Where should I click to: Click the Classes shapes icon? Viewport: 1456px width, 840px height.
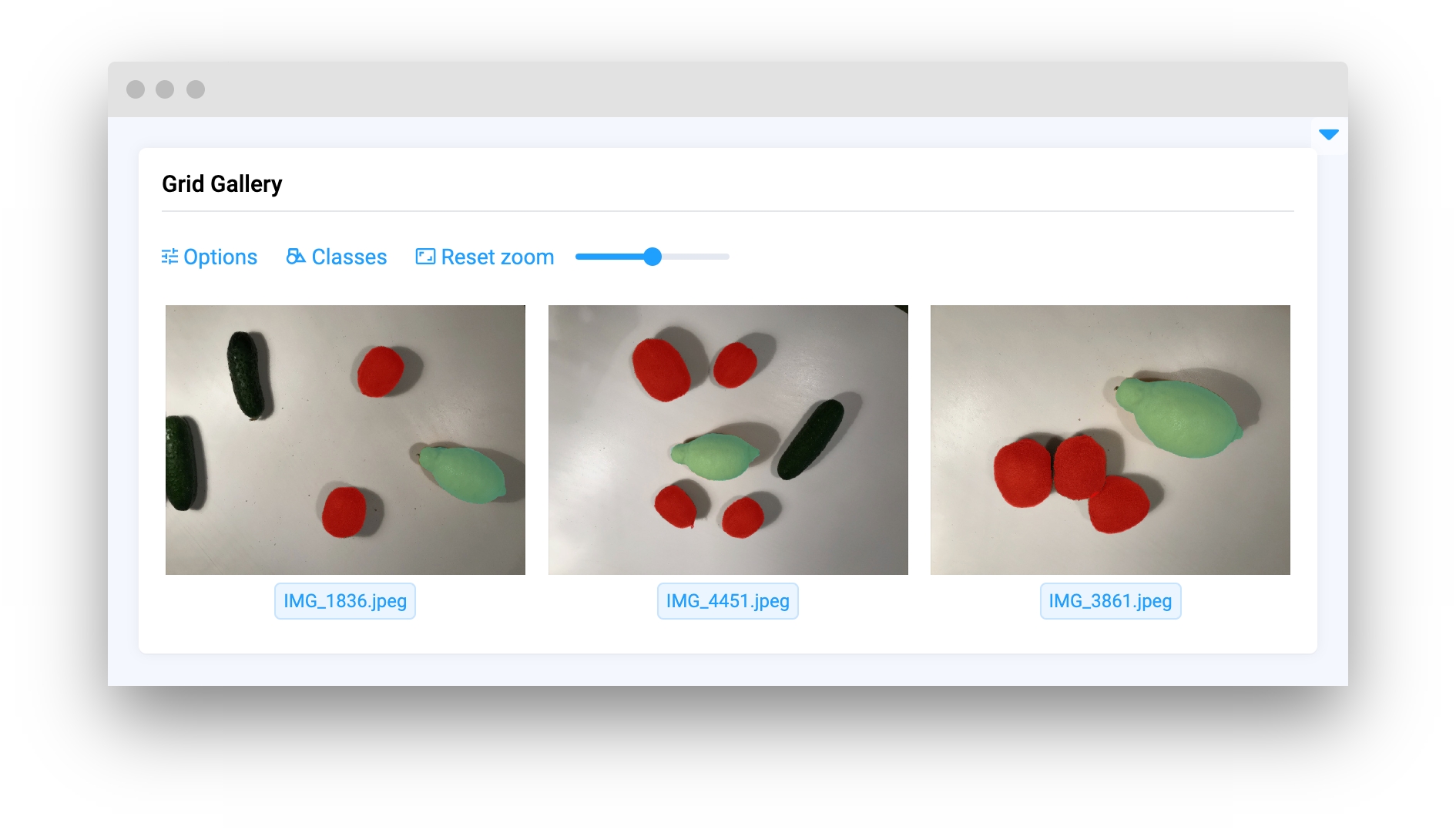click(x=296, y=257)
